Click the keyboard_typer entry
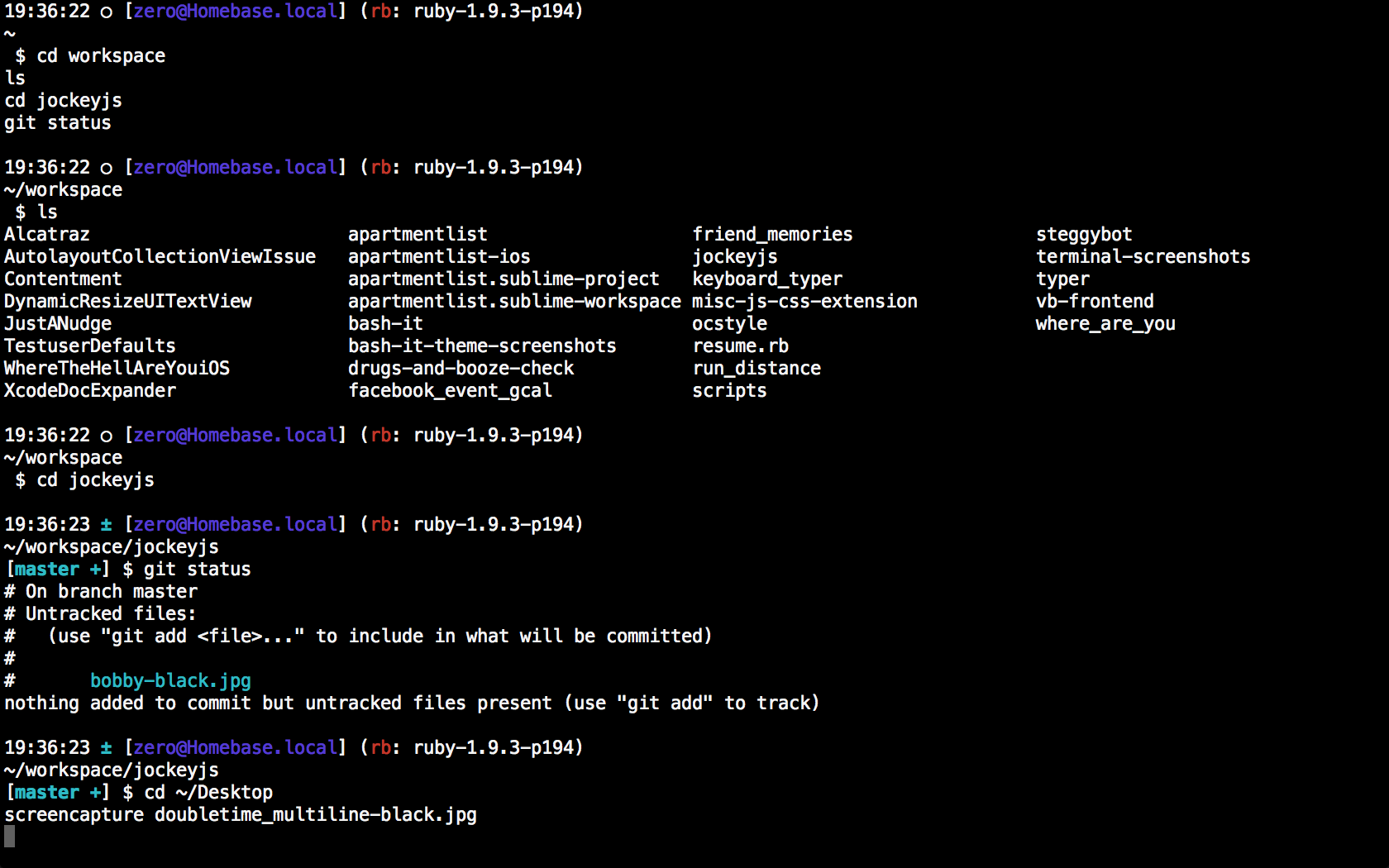The image size is (1389, 868). tap(767, 279)
